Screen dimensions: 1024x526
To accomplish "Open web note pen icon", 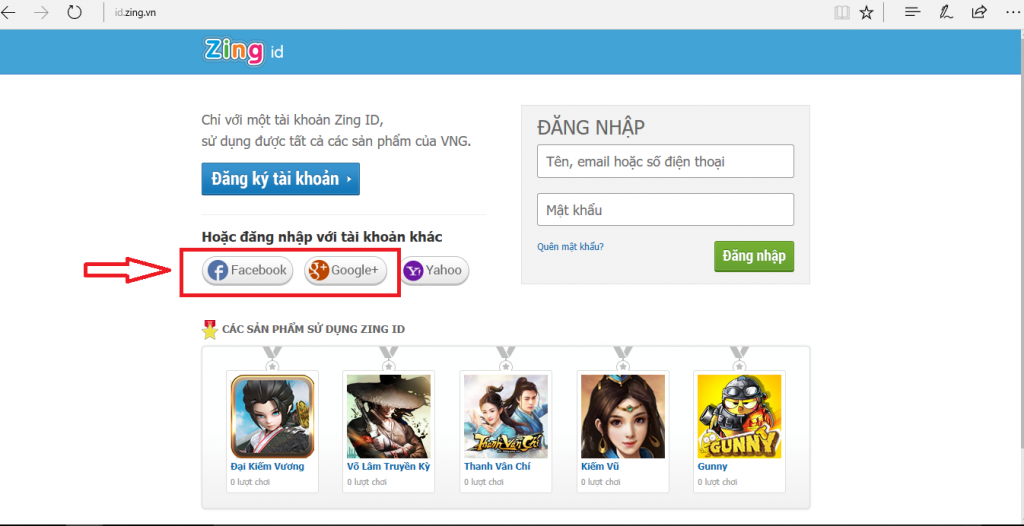I will [945, 12].
